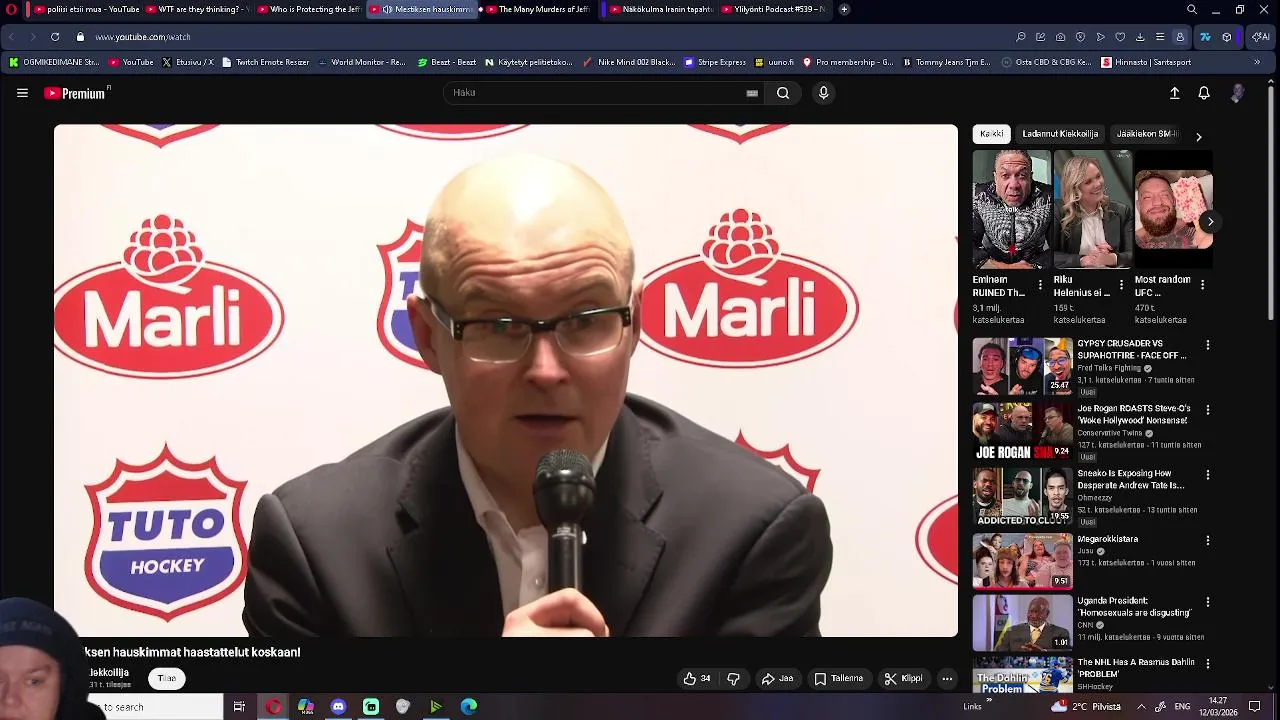Open The NHL Has A Rasmus Dahlin video
This screenshot has width=1280, height=720.
point(1135,667)
